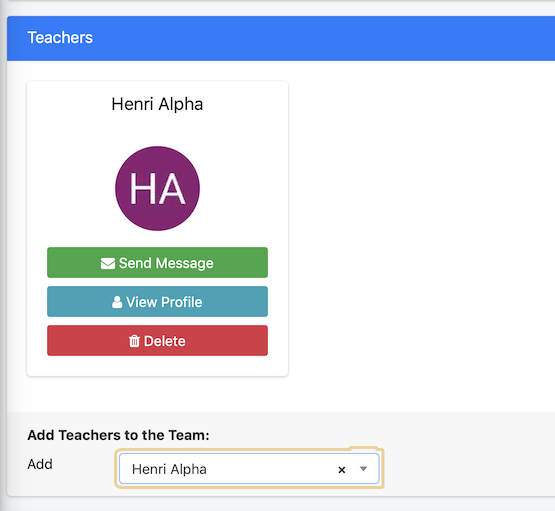Expand the teacher select dropdown arrow
The width and height of the screenshot is (555, 511).
point(363,469)
